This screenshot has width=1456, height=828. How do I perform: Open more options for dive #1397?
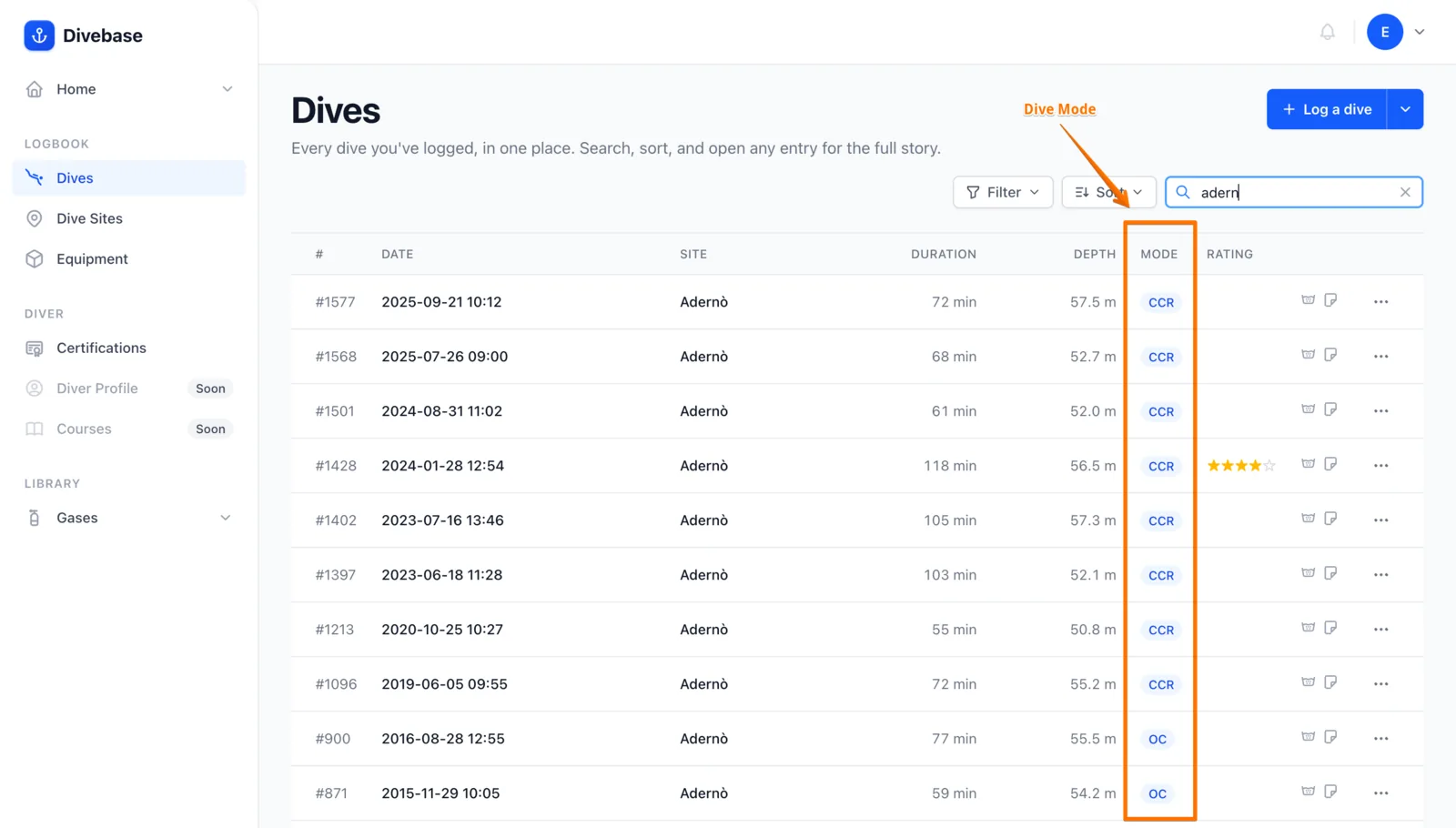coord(1381,575)
